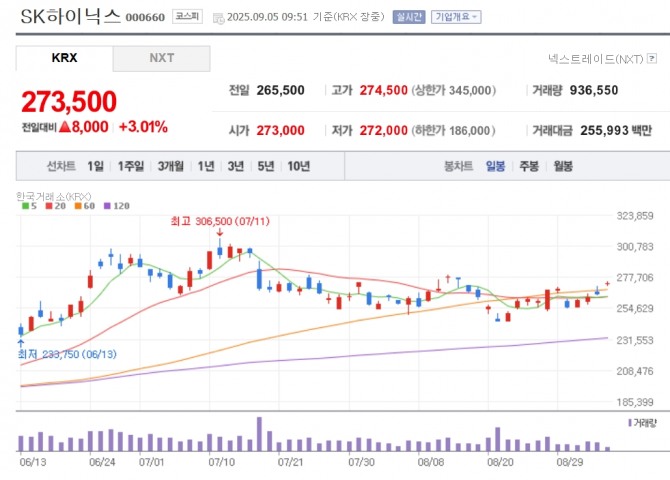Click the 저가 value 272,000
The image size is (670, 480).
click(x=383, y=130)
